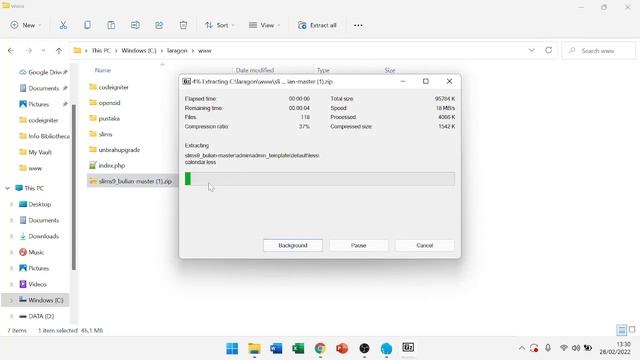
Task: Open Google Chrome from the taskbar
Action: click(320, 348)
